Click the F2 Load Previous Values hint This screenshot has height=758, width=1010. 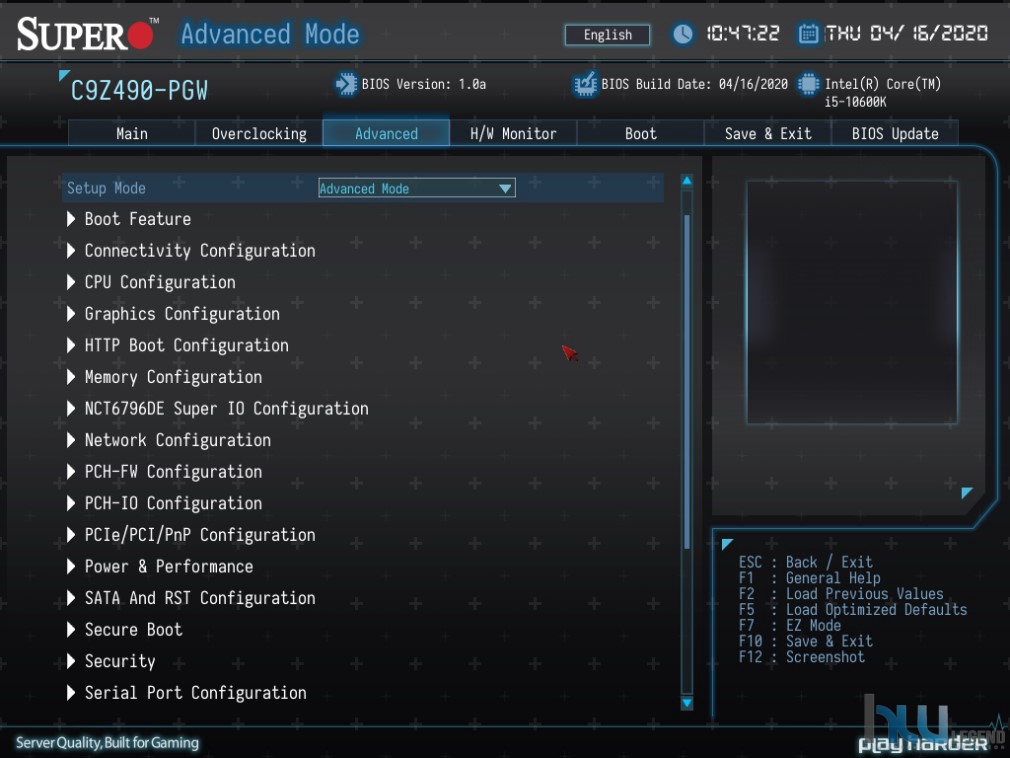click(841, 594)
